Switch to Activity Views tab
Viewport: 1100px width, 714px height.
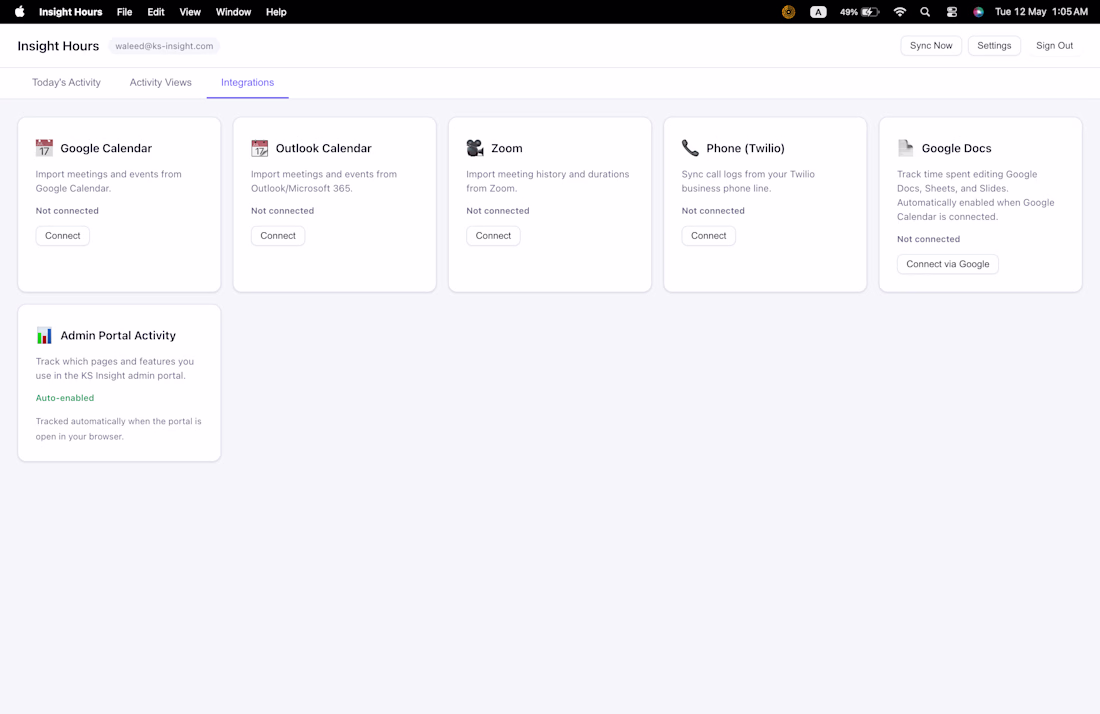pyautogui.click(x=161, y=83)
